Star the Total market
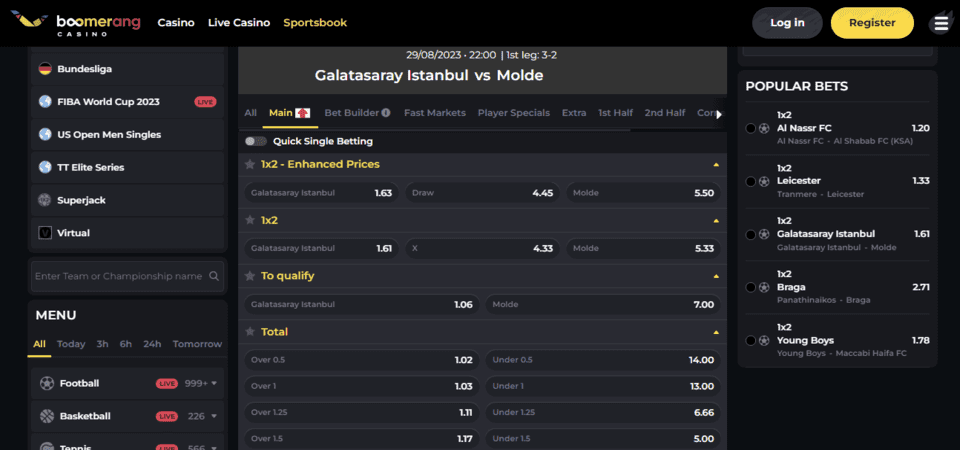 click(249, 332)
